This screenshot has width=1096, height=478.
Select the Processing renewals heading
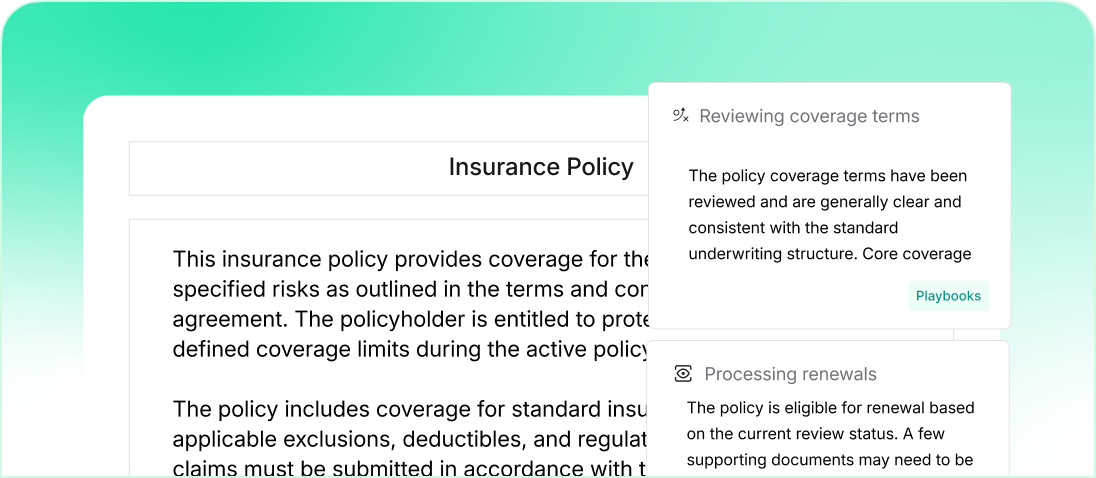(790, 374)
